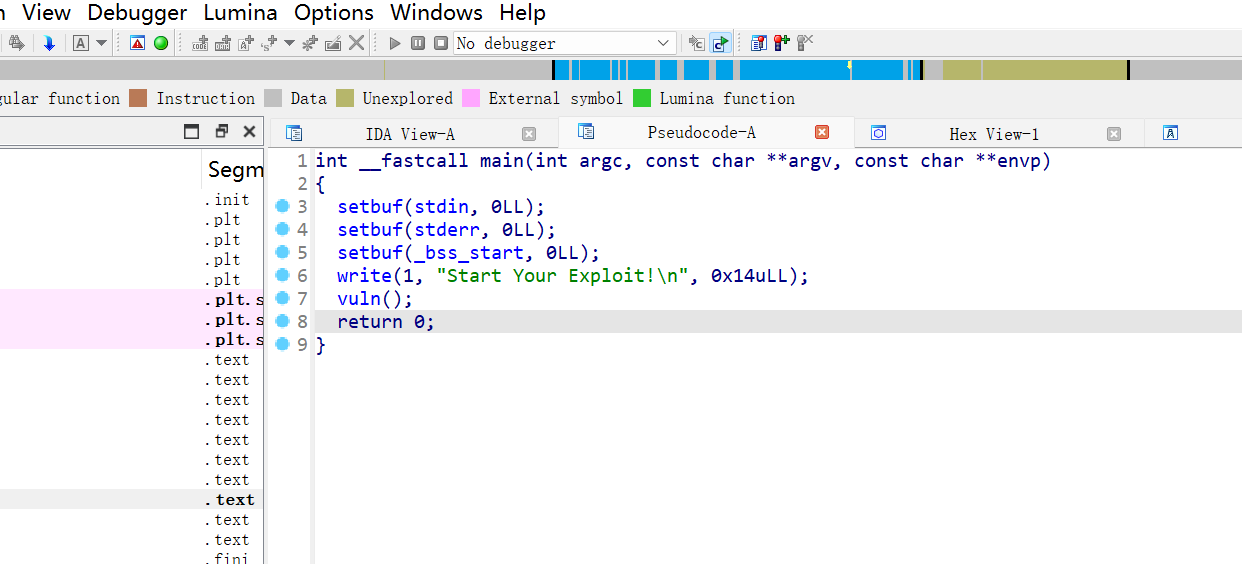Screen dimensions: 1242x564
Task: Switch to the IDA View-A tab
Action: click(409, 134)
